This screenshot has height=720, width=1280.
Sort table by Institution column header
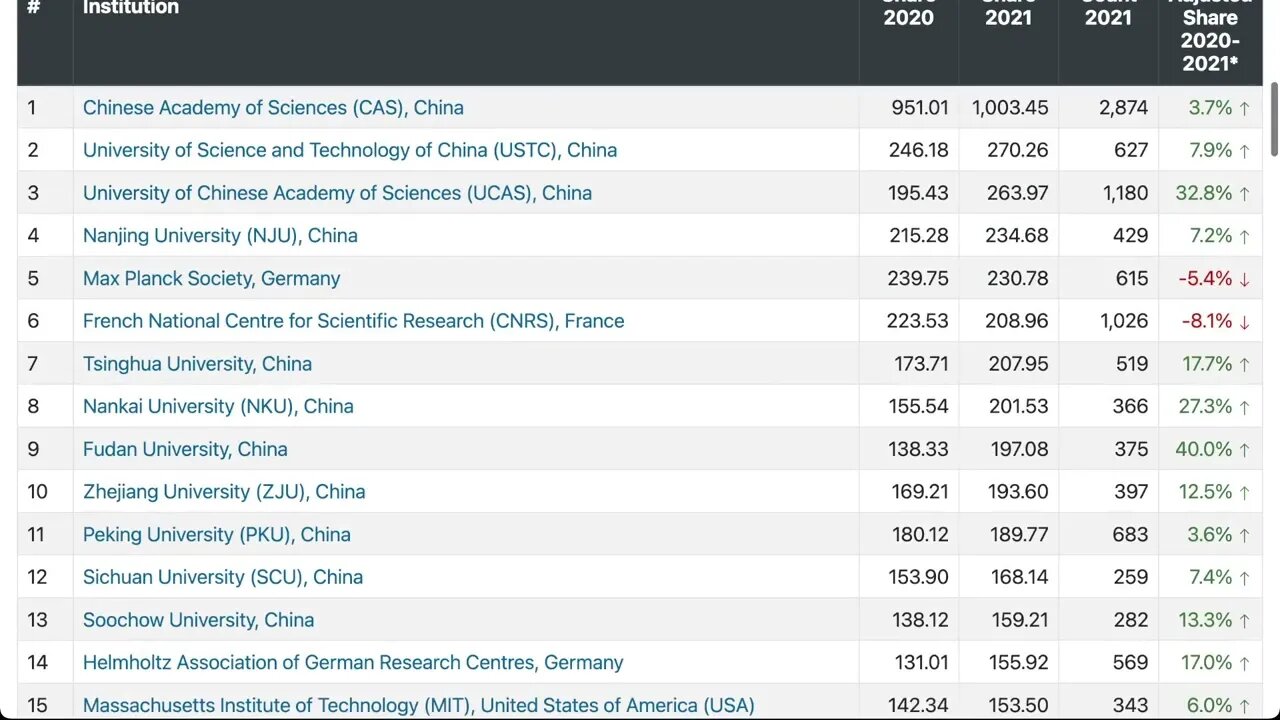131,9
